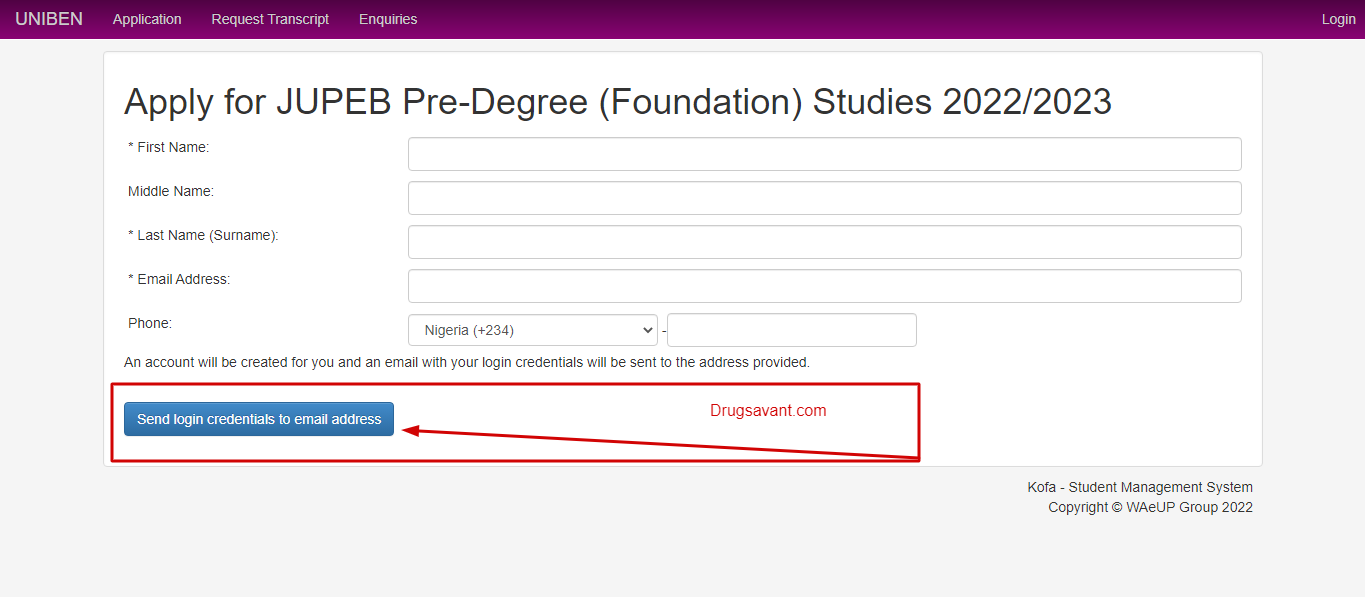Click inside the Last Name (Surname) field
This screenshot has width=1365, height=597.
pyautogui.click(x=824, y=241)
